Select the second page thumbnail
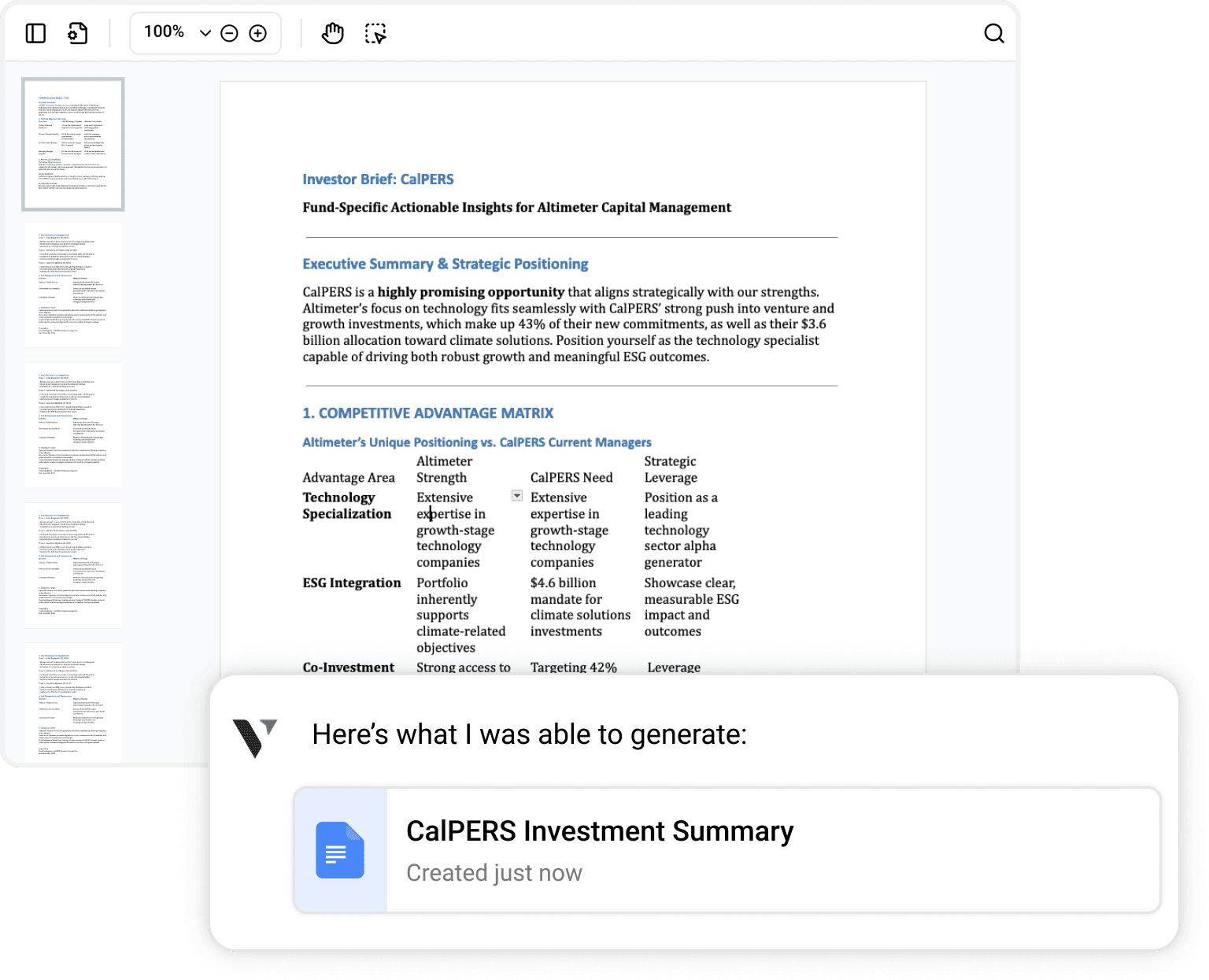The image size is (1209, 980). coord(73,285)
